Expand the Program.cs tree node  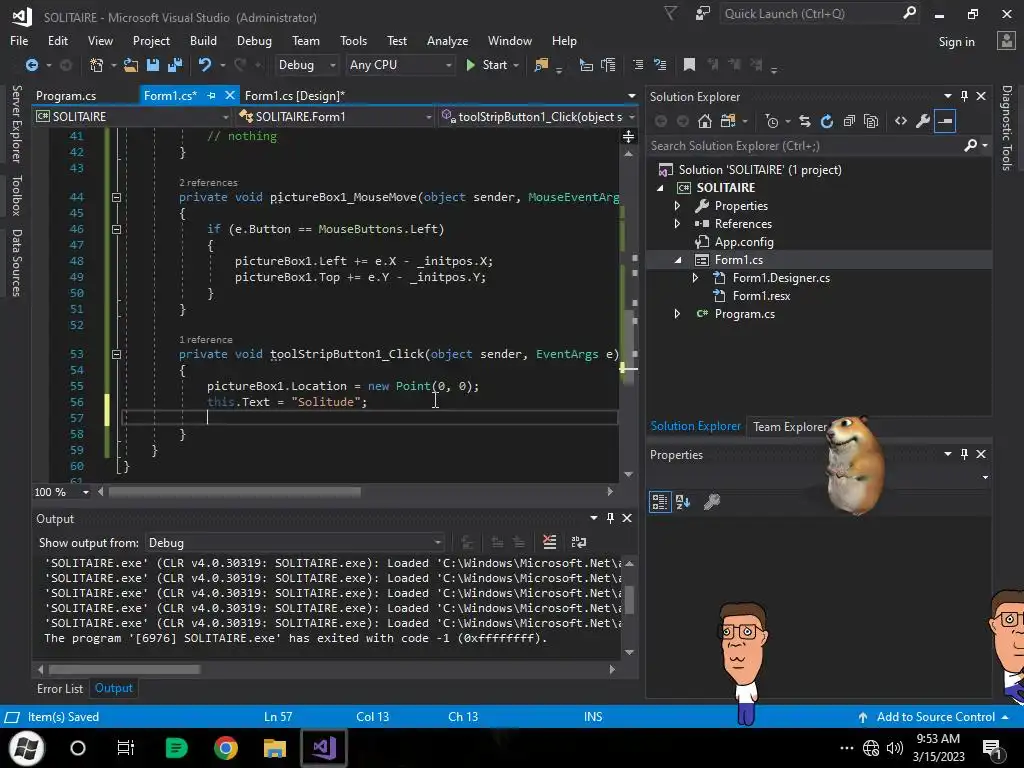point(677,313)
